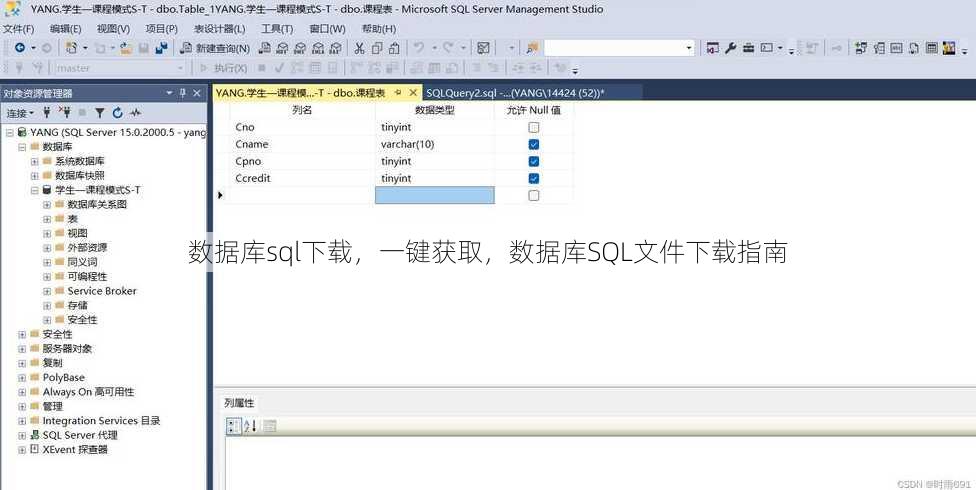The width and height of the screenshot is (976, 490).
Task: Uncheck Allow Null for Cpno
Action: [533, 161]
